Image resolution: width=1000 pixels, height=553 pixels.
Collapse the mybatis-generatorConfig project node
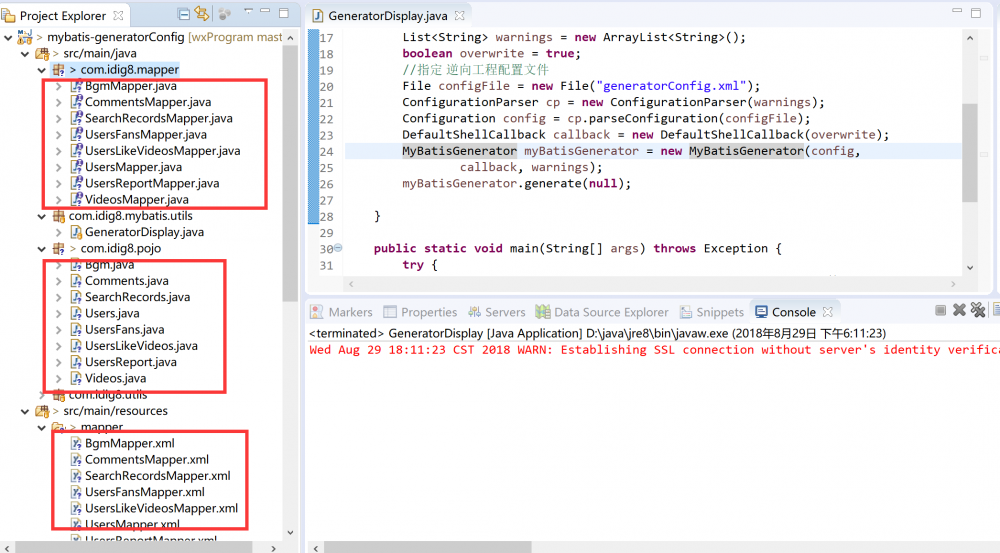tap(8, 38)
